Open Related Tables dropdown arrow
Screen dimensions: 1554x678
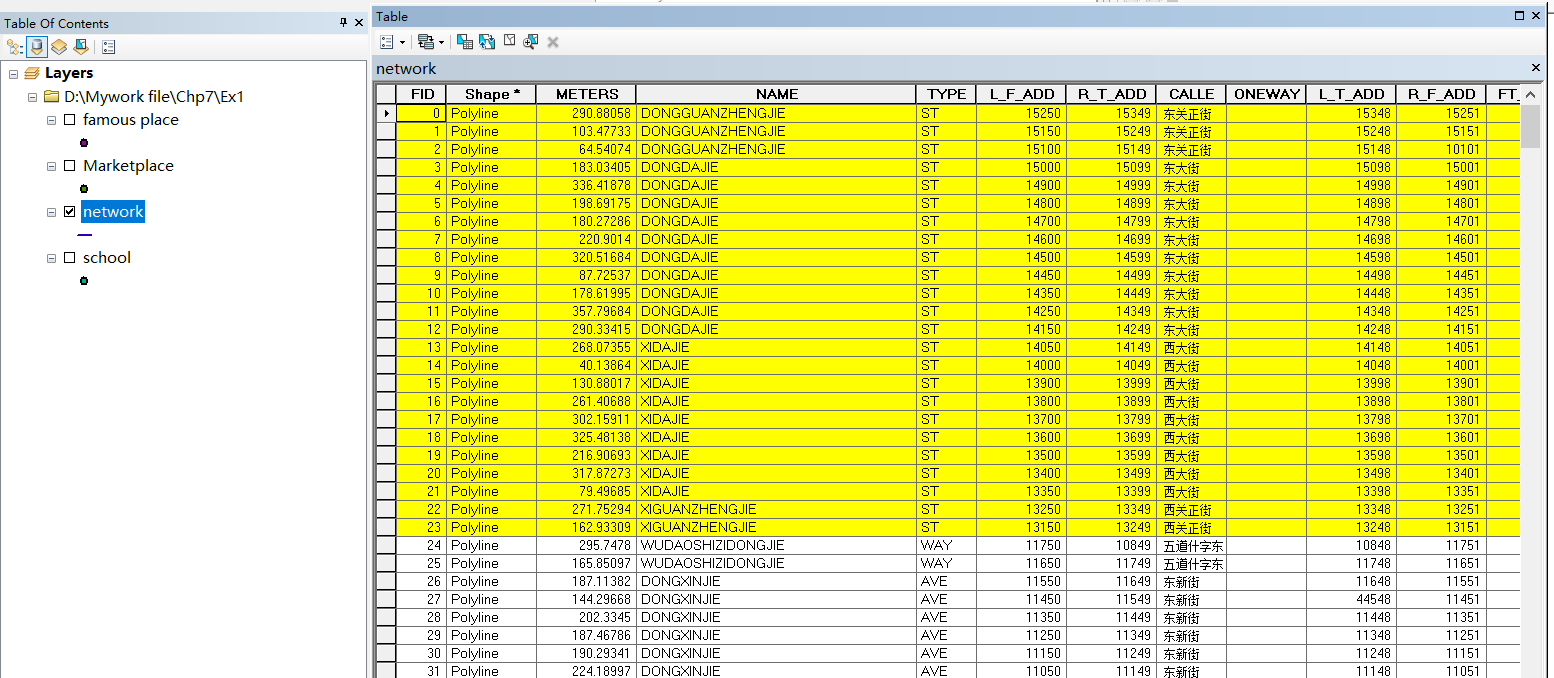441,43
